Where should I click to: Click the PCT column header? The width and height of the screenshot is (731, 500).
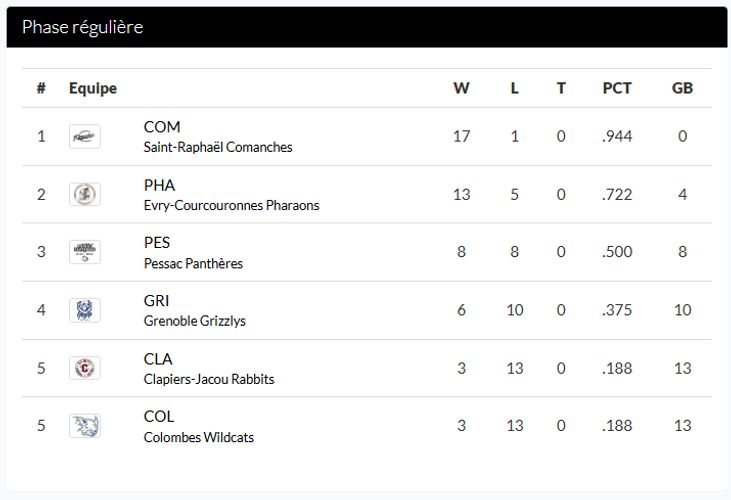pos(617,88)
